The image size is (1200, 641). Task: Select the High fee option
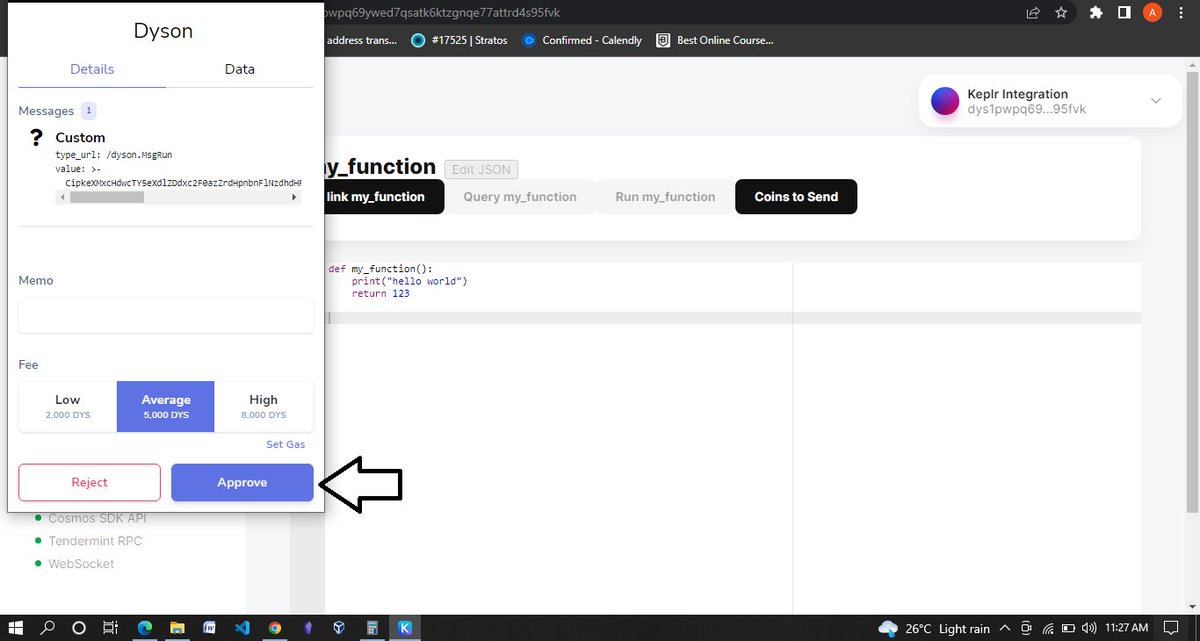tap(264, 406)
